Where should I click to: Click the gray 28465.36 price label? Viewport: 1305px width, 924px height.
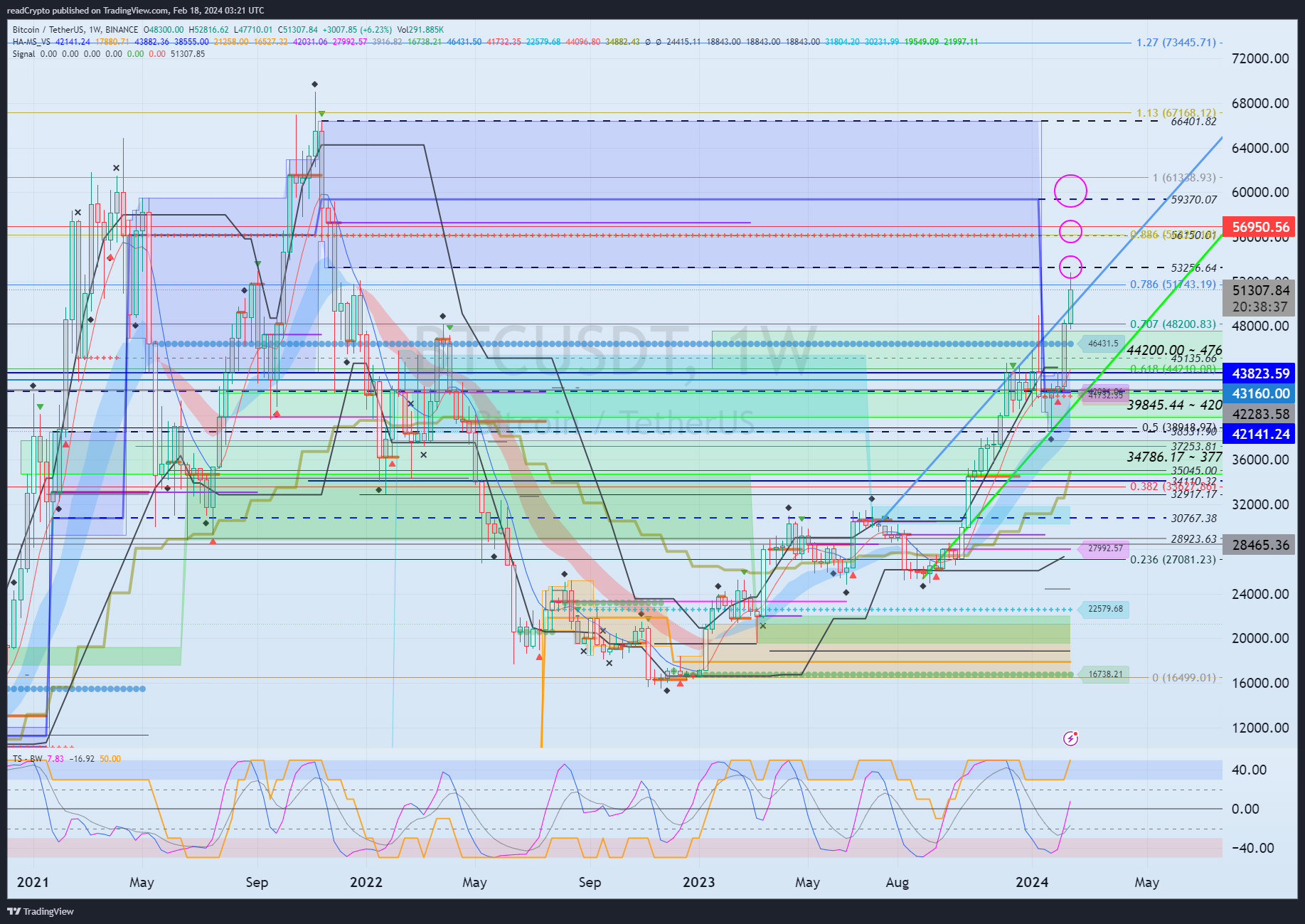[1260, 545]
